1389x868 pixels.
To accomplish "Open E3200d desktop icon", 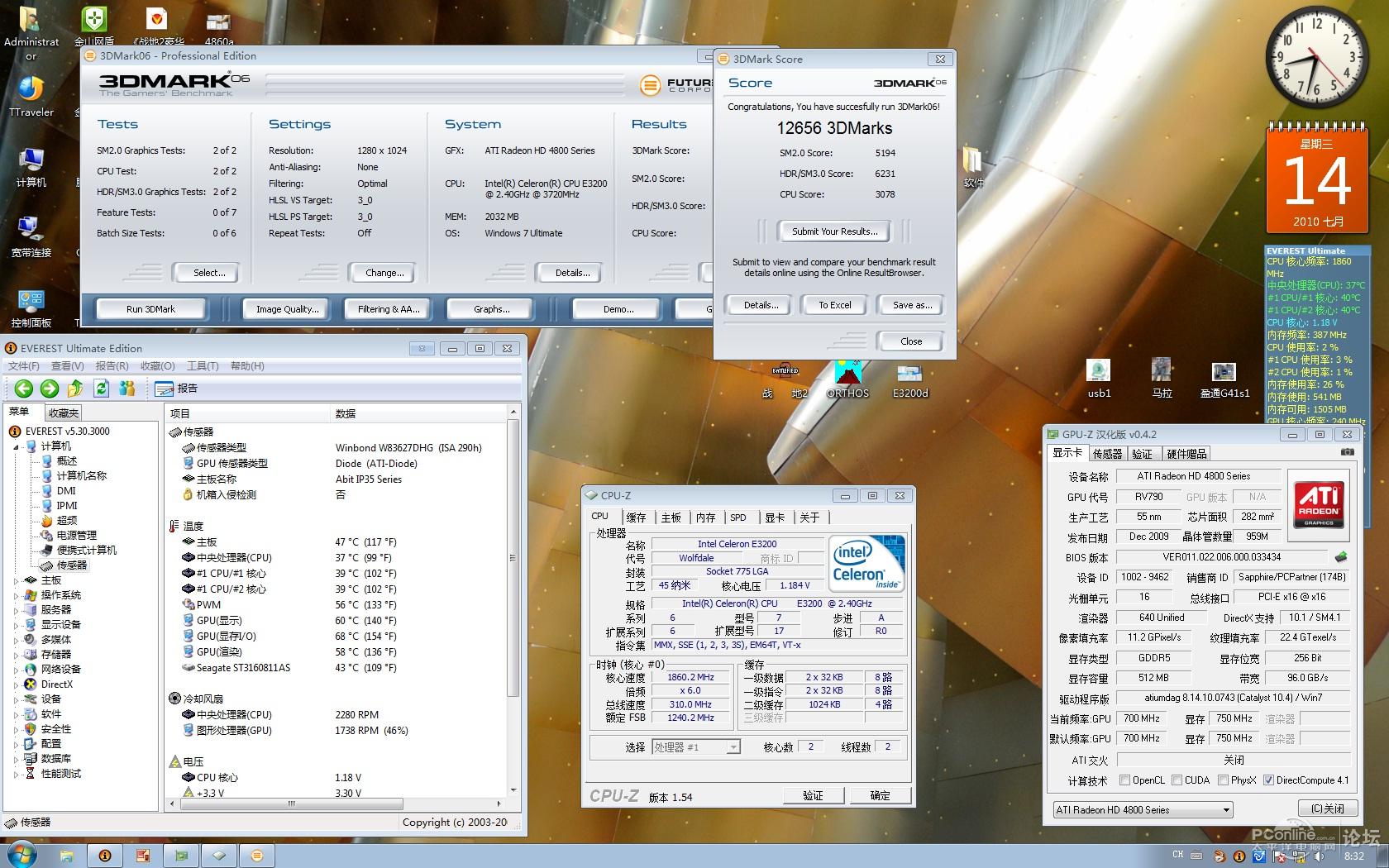I will pyautogui.click(x=909, y=380).
